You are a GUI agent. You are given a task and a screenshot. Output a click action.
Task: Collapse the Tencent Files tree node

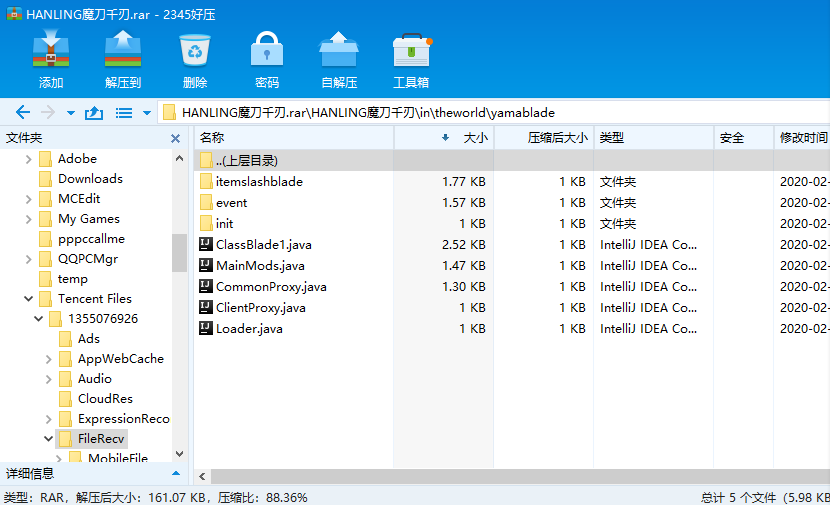pyautogui.click(x=29, y=299)
